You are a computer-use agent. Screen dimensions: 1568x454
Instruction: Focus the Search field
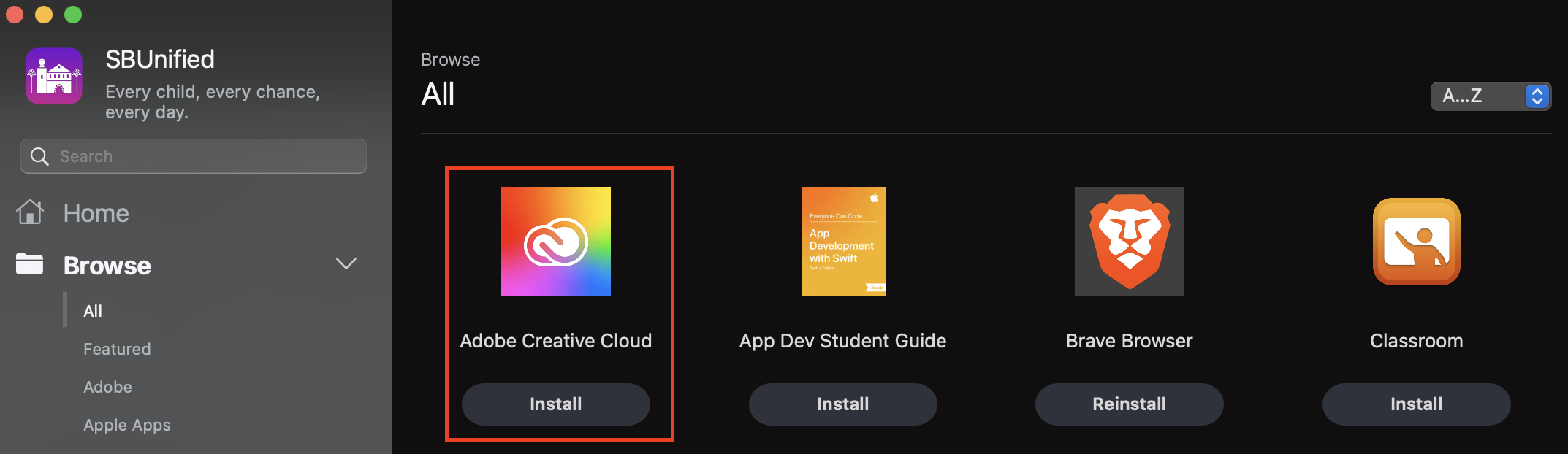194,156
